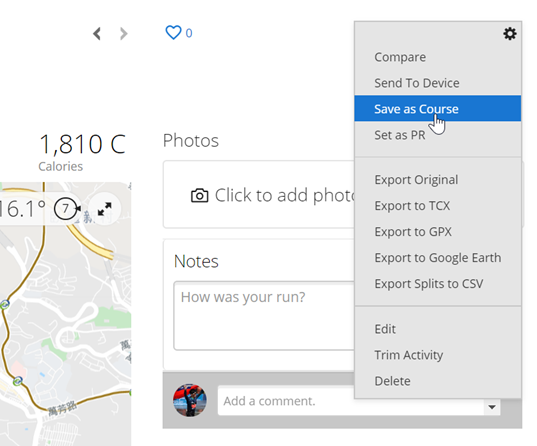Image resolution: width=537 pixels, height=446 pixels.
Task: Click the camera icon to add photos
Action: click(x=199, y=196)
